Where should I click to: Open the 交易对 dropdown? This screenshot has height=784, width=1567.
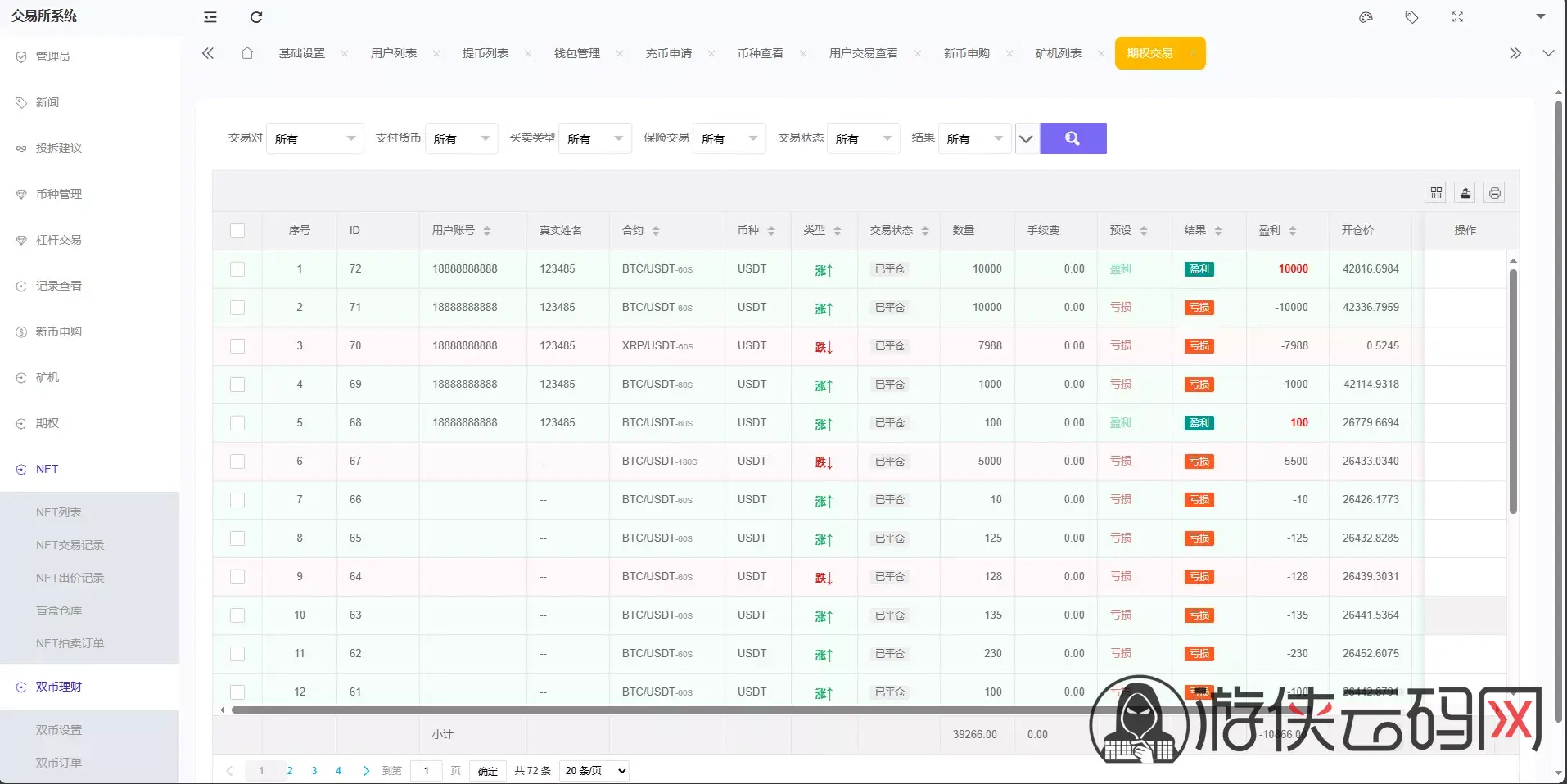315,138
